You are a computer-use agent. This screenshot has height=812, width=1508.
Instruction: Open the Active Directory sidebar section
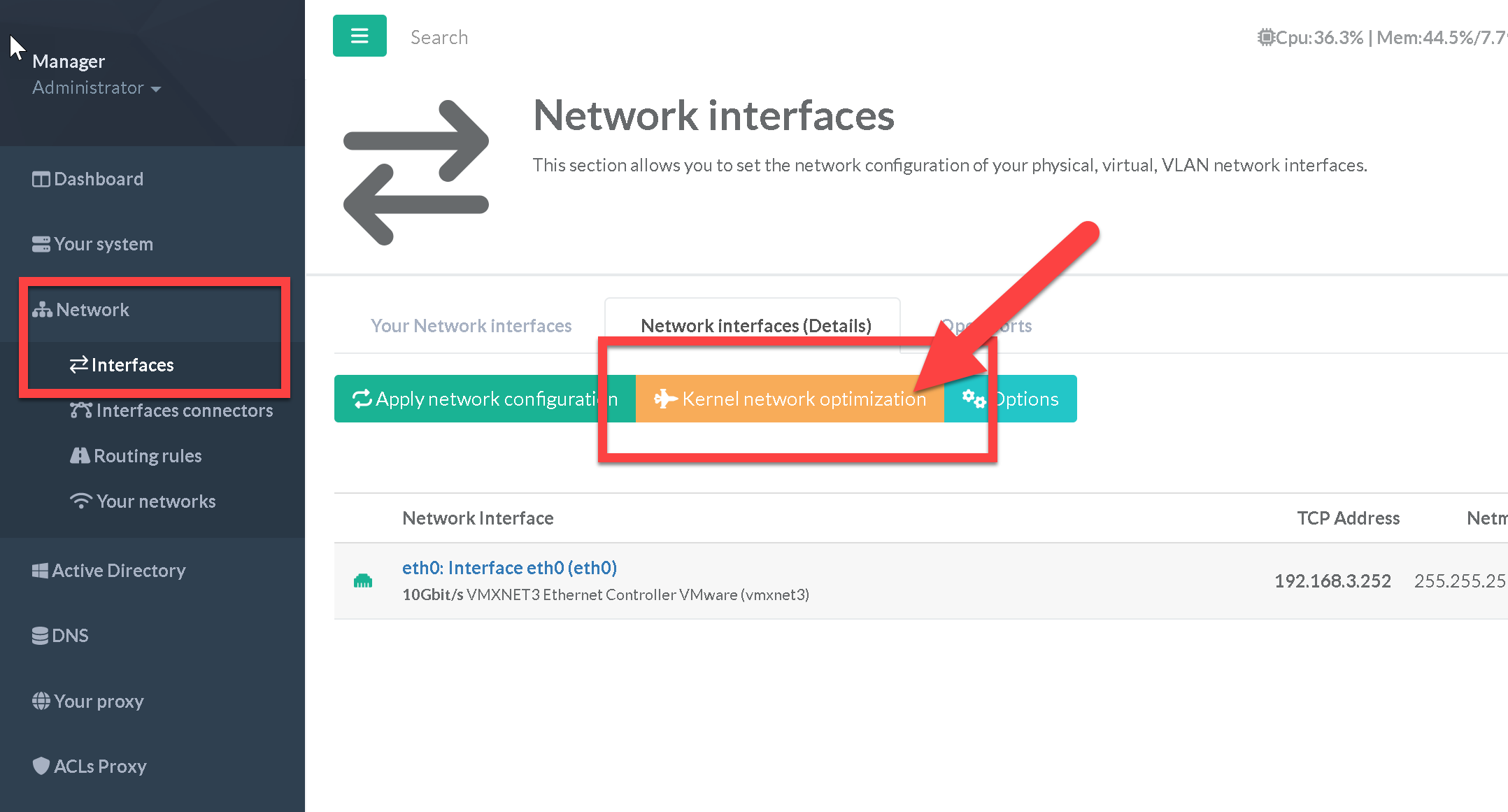pyautogui.click(x=109, y=571)
